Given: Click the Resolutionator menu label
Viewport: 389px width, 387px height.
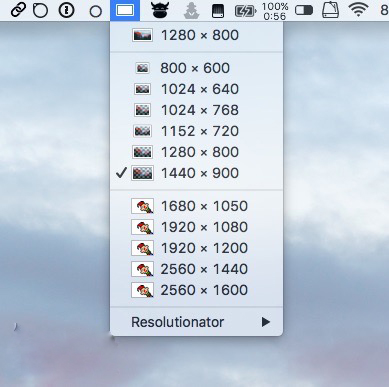Looking at the screenshot, I should click(177, 322).
